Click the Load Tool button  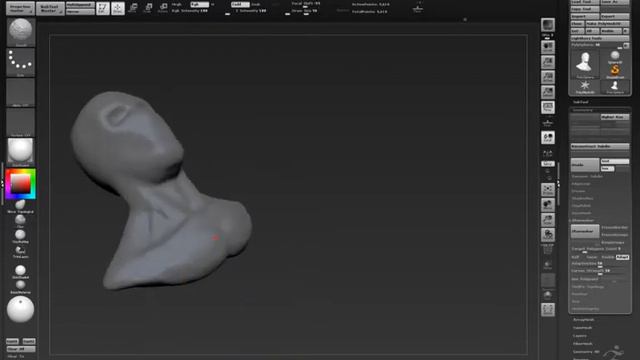tap(585, 2)
